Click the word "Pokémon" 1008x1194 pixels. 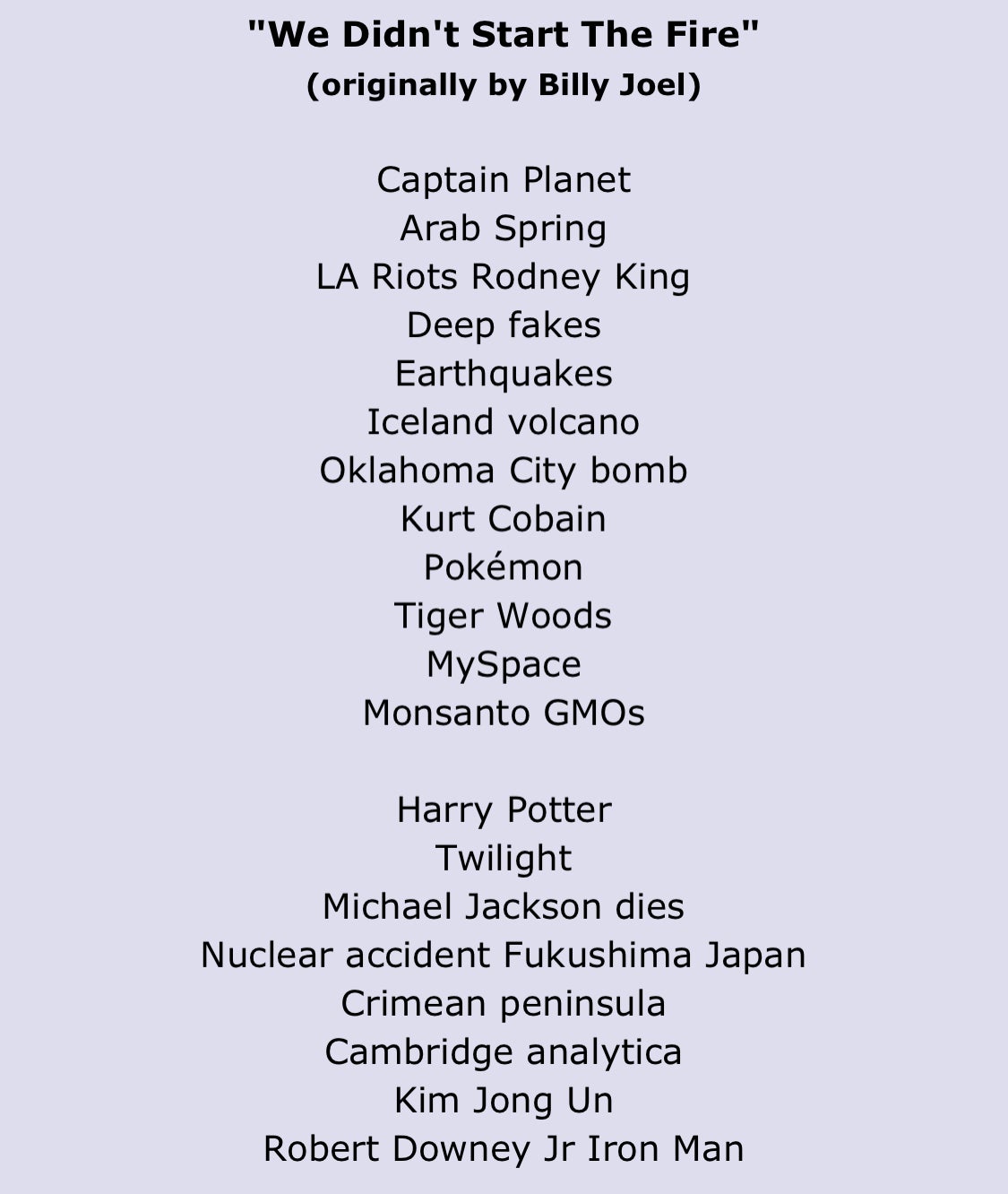504,567
